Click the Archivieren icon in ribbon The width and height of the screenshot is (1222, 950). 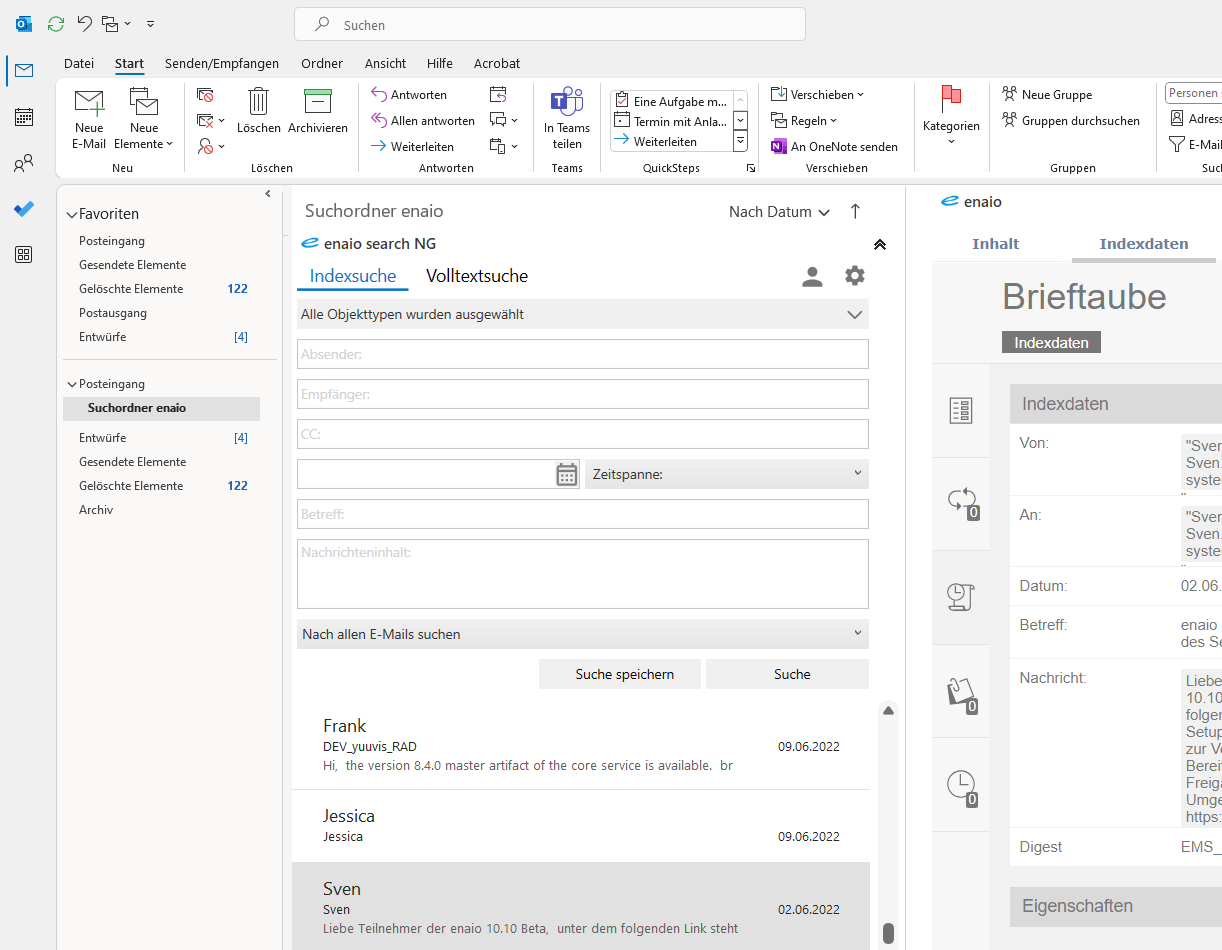(317, 102)
